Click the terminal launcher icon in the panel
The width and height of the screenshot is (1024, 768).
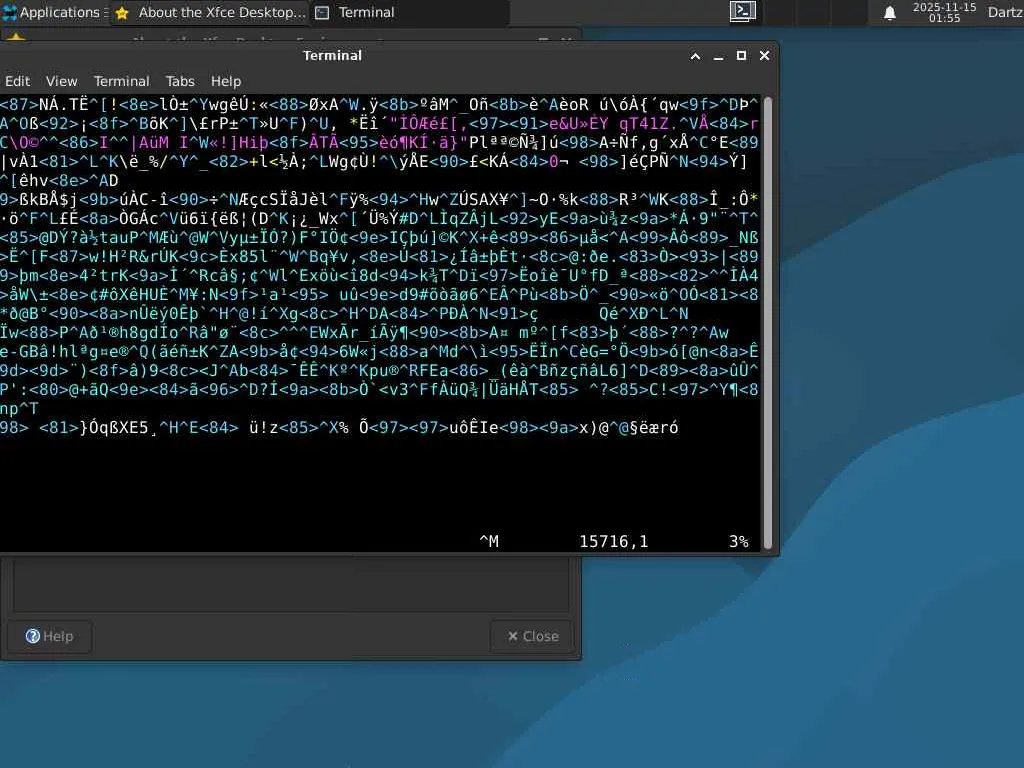(743, 12)
